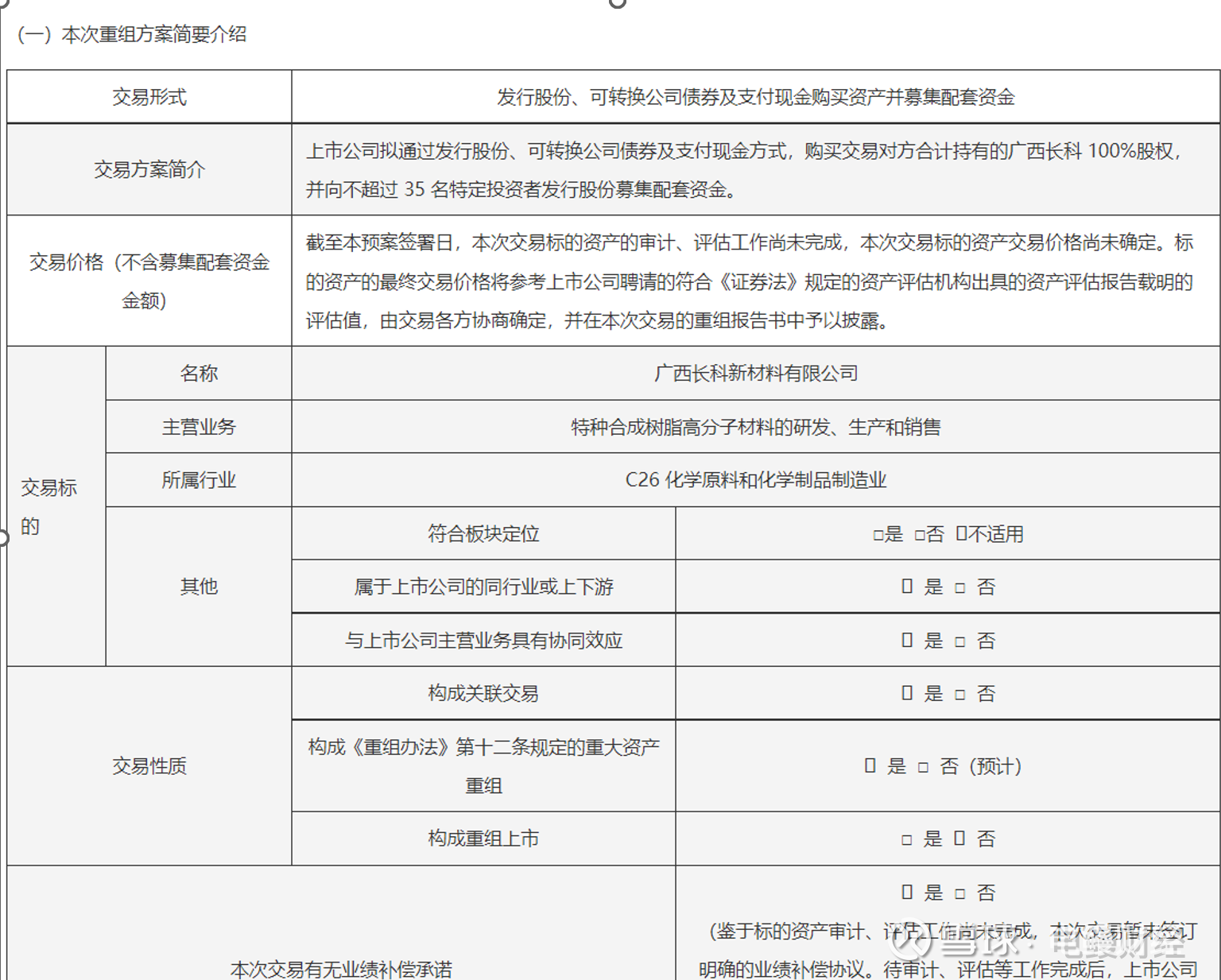1221x980 pixels.
Task: Click the 所属行业 label cell
Action: click(199, 480)
